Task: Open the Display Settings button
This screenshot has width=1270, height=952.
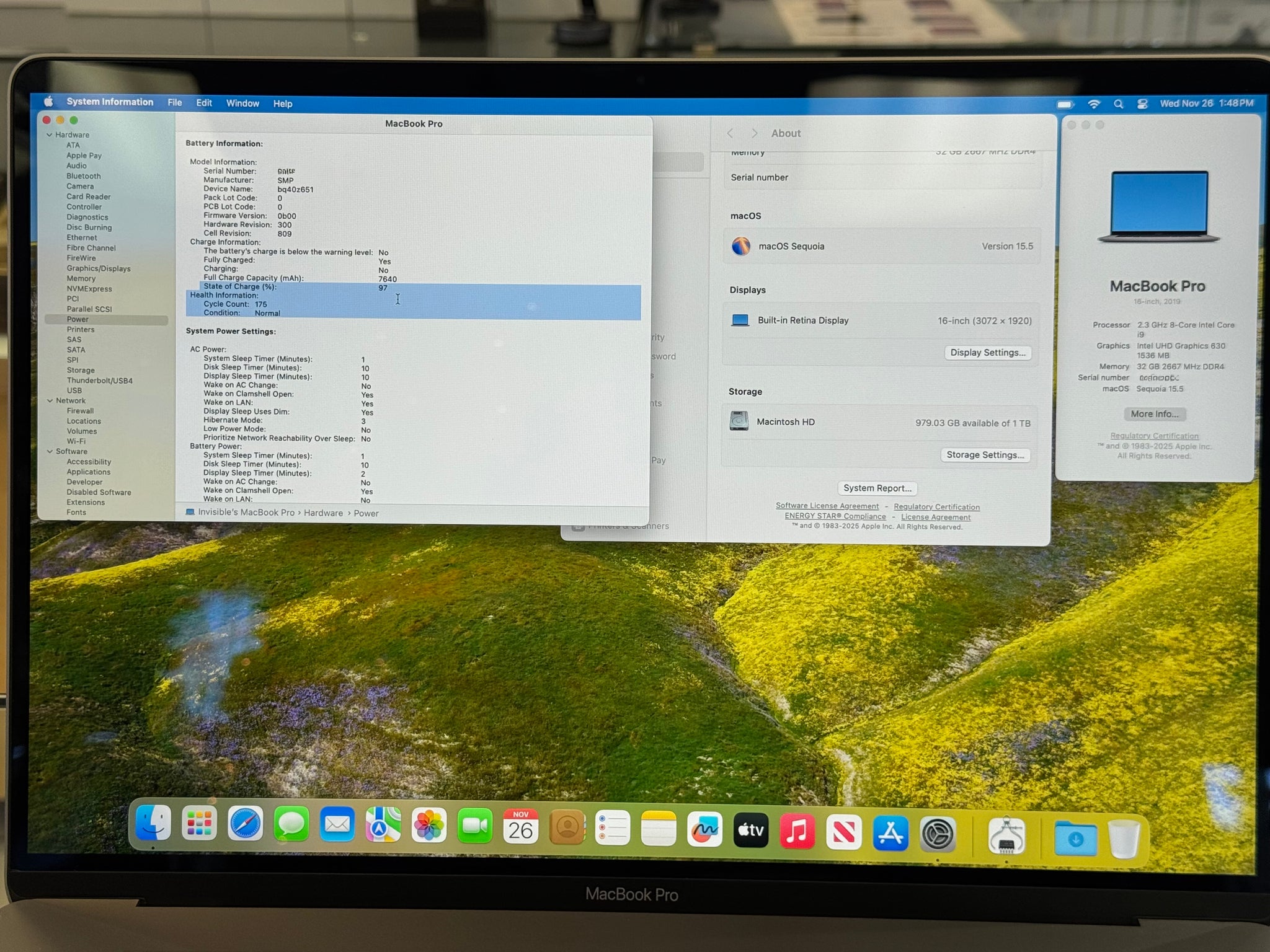Action: (987, 353)
